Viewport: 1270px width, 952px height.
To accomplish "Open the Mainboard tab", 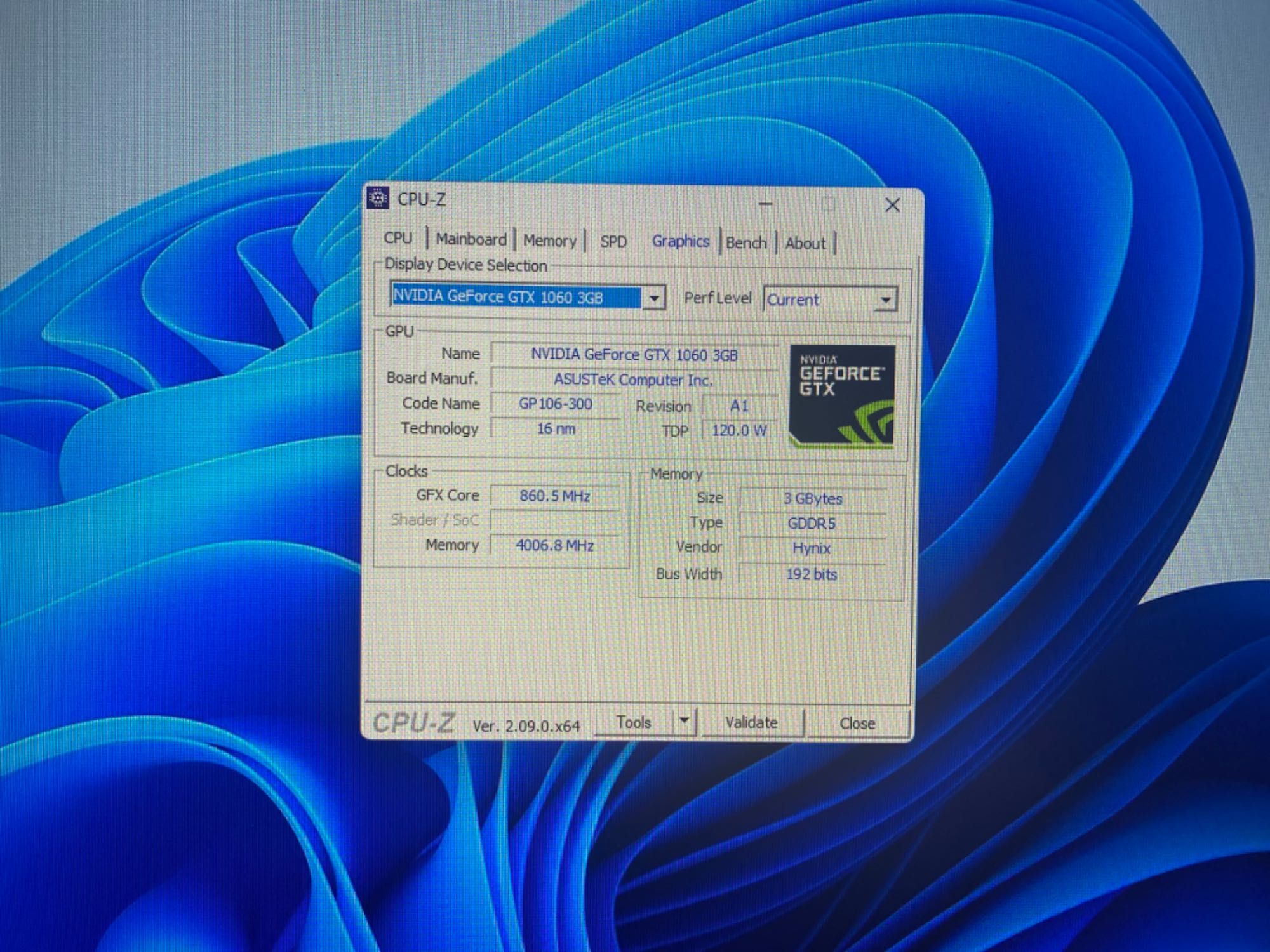I will [471, 239].
